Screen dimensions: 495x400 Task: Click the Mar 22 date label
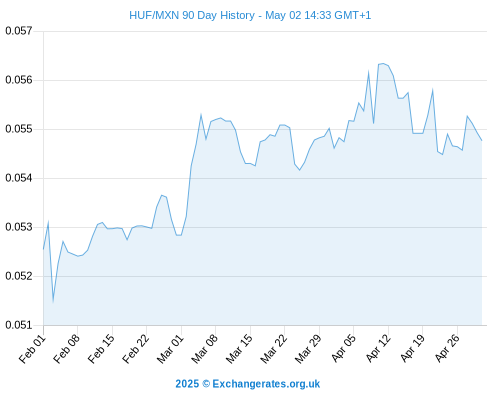point(274,348)
